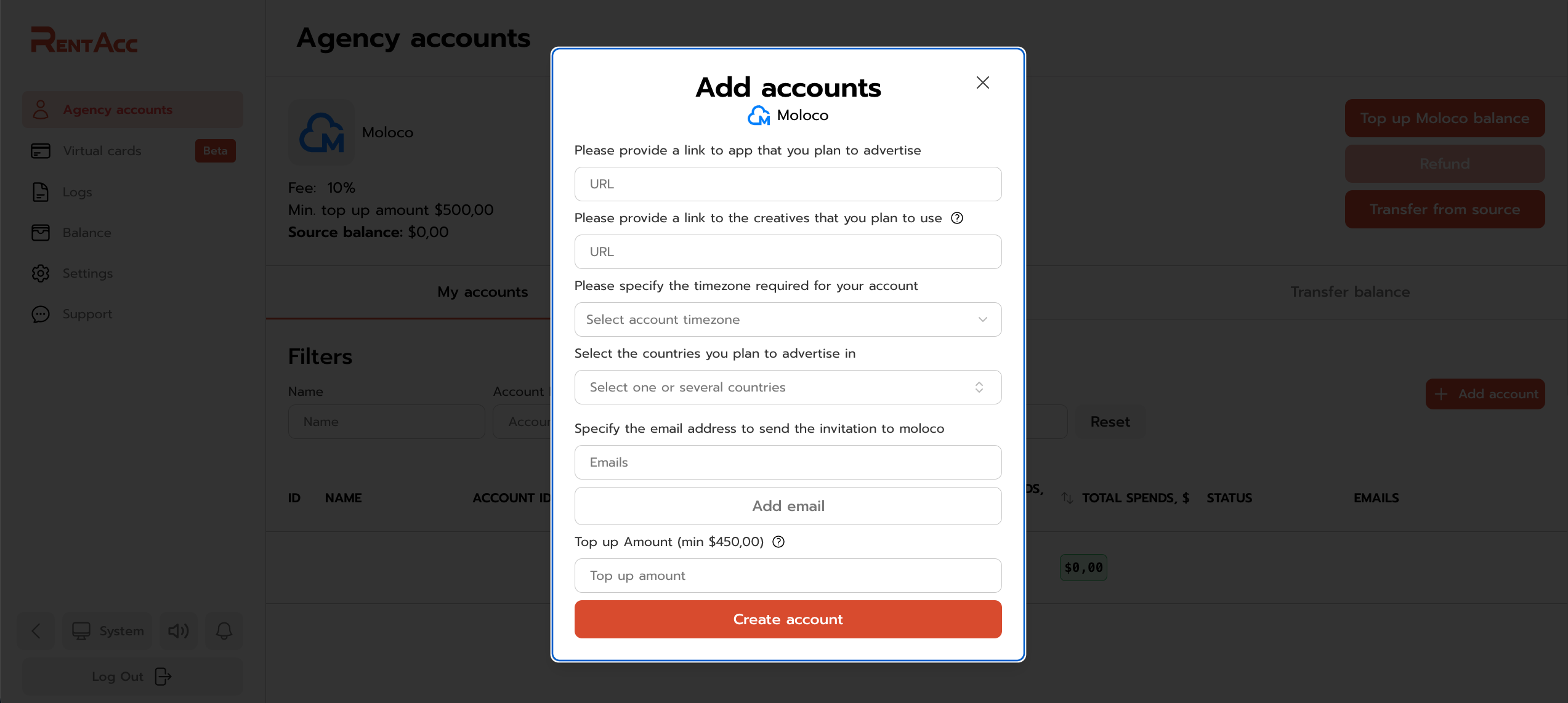This screenshot has width=1568, height=703.
Task: Close the Add accounts dialog
Action: pyautogui.click(x=983, y=82)
